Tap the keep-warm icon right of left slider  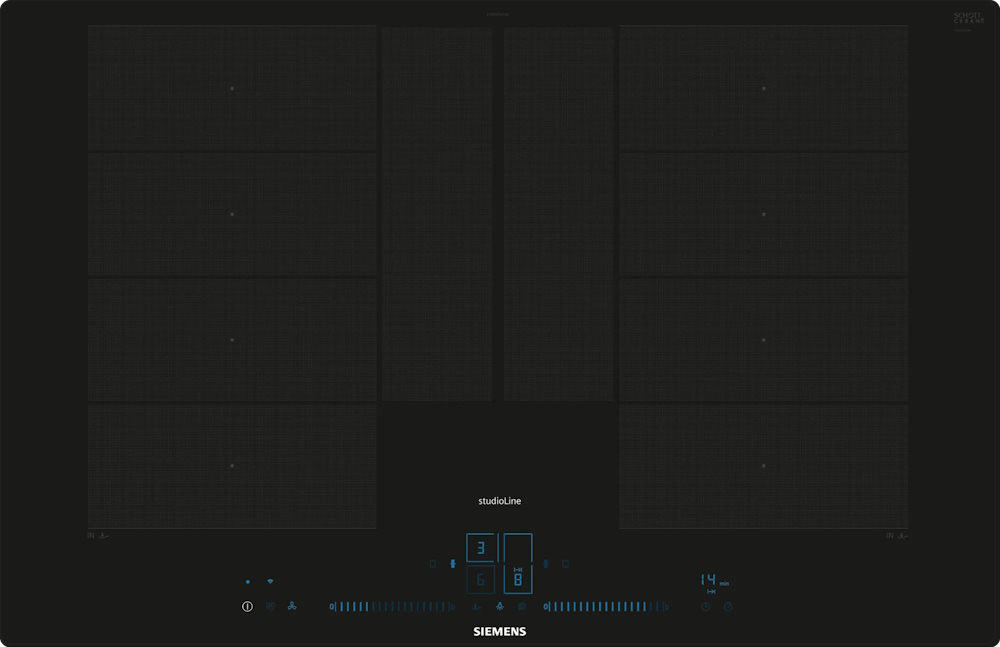coord(476,606)
